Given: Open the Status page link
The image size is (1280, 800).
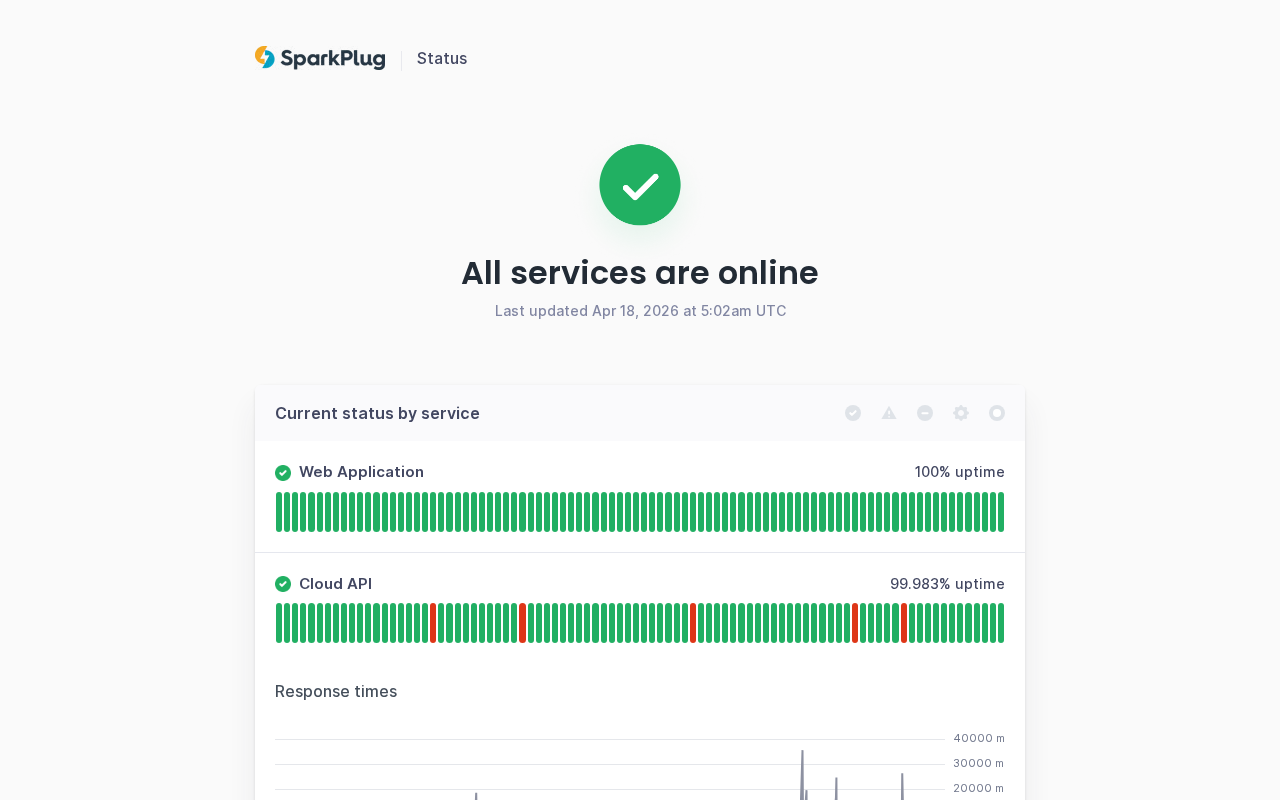Looking at the screenshot, I should (442, 58).
